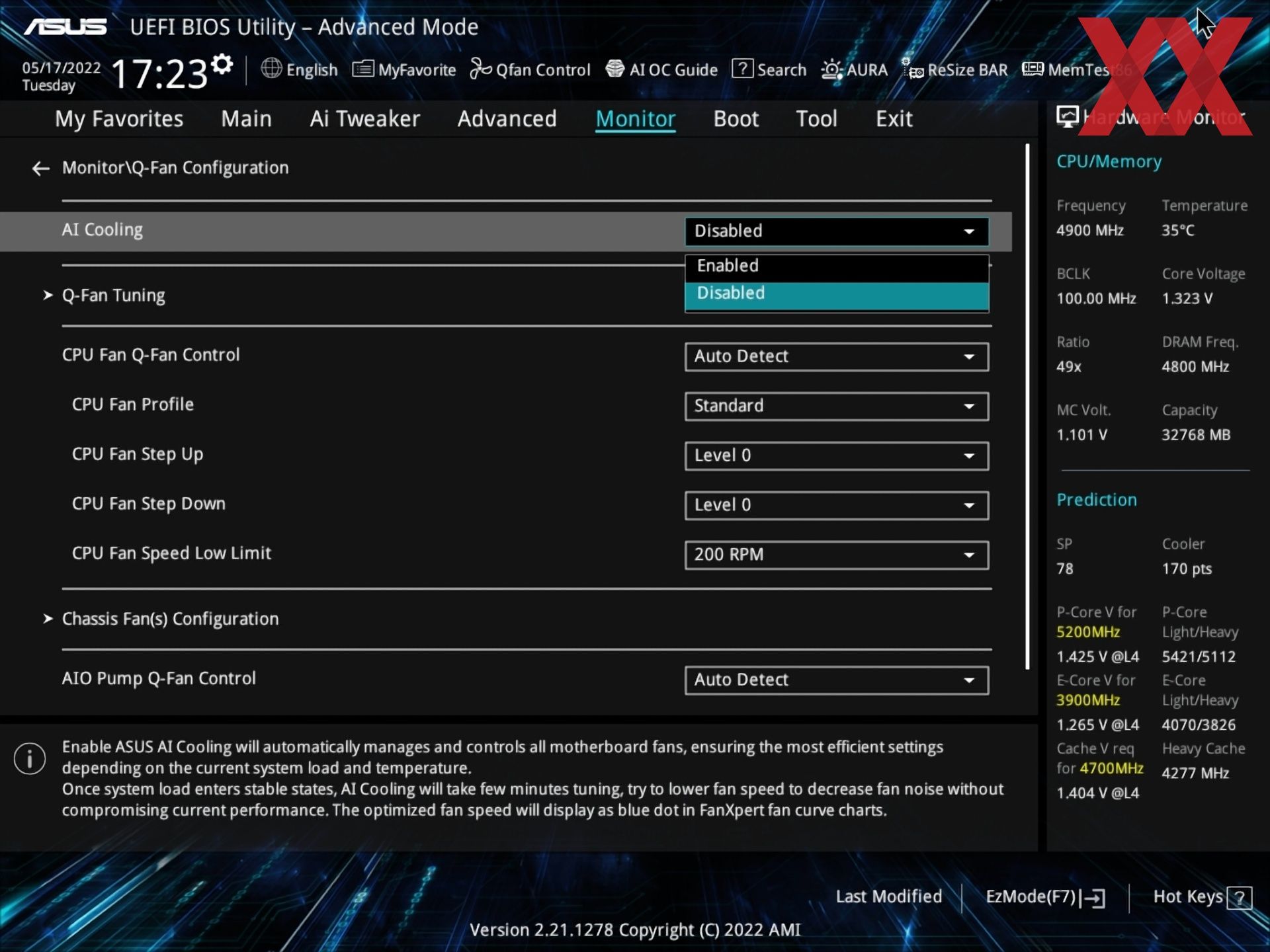This screenshot has width=1270, height=952.
Task: Open the Tool tab
Action: point(816,119)
